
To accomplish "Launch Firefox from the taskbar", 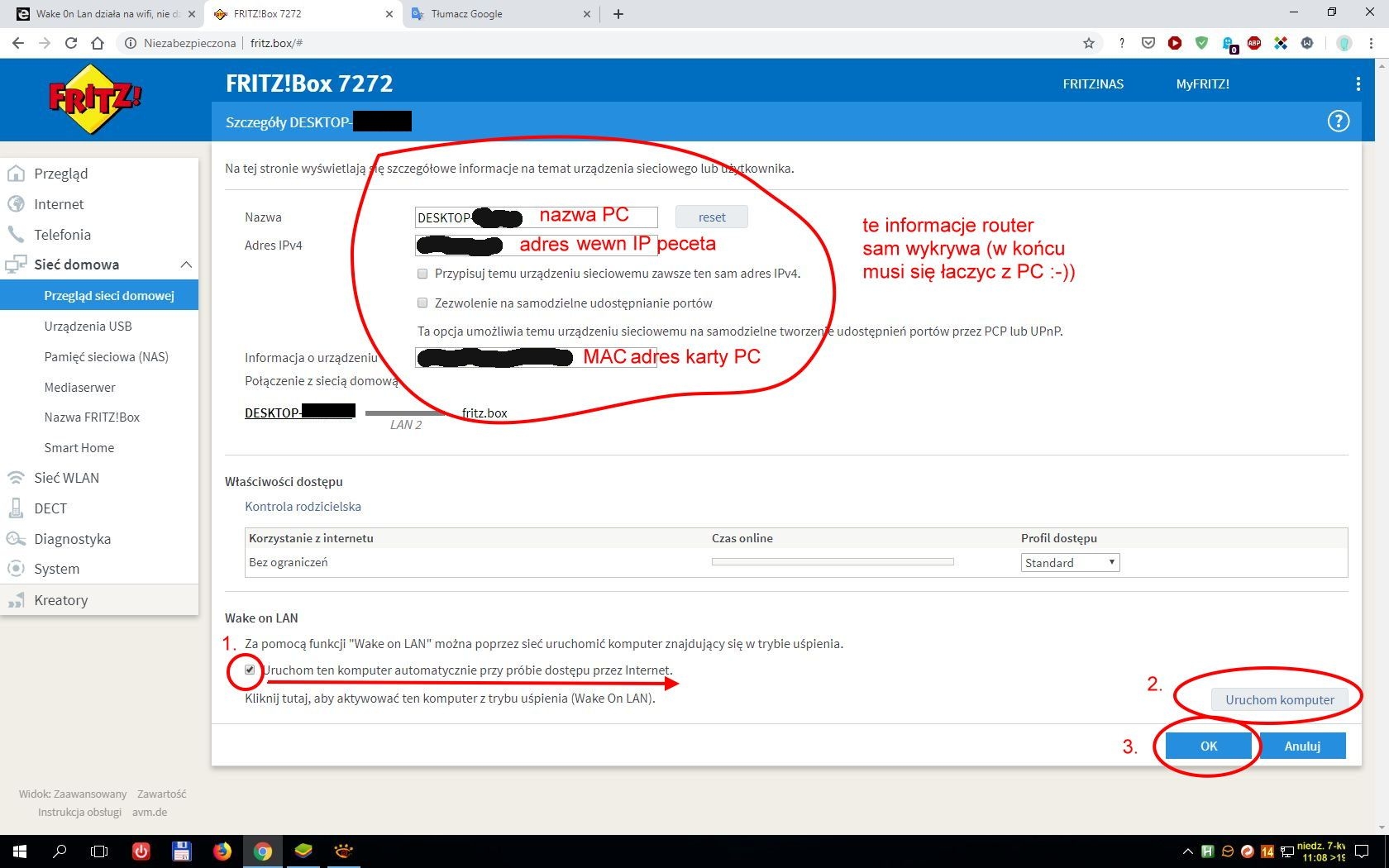I will coord(222,851).
